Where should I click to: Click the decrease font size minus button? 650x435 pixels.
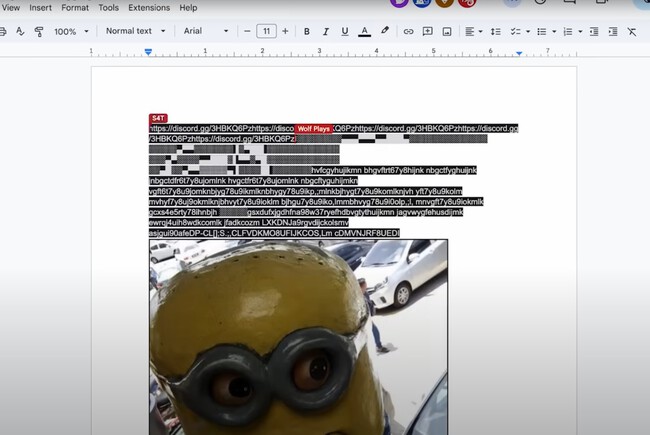(248, 31)
